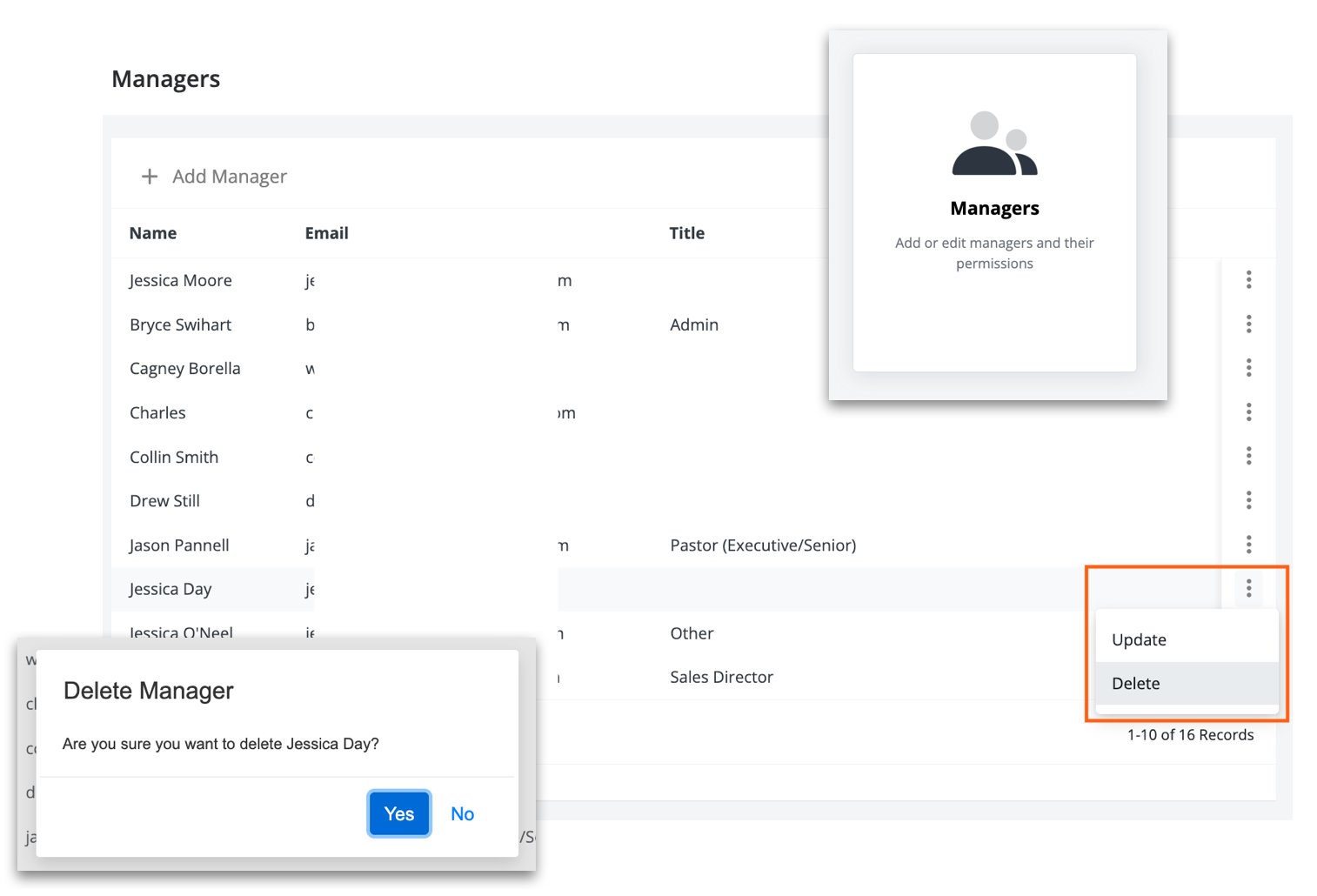The image size is (1317, 896).
Task: Click the Bryce Swihart name cell
Action: (x=180, y=325)
